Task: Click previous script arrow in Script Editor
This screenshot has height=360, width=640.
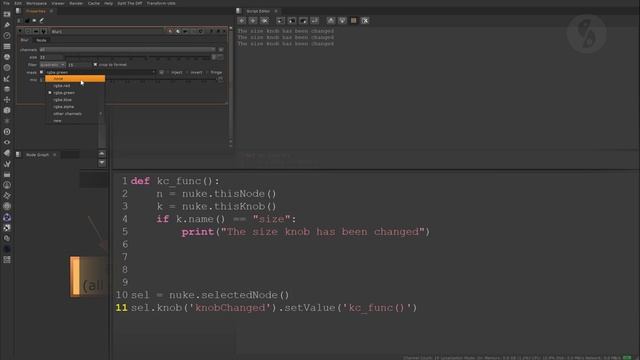Action: (242, 20)
